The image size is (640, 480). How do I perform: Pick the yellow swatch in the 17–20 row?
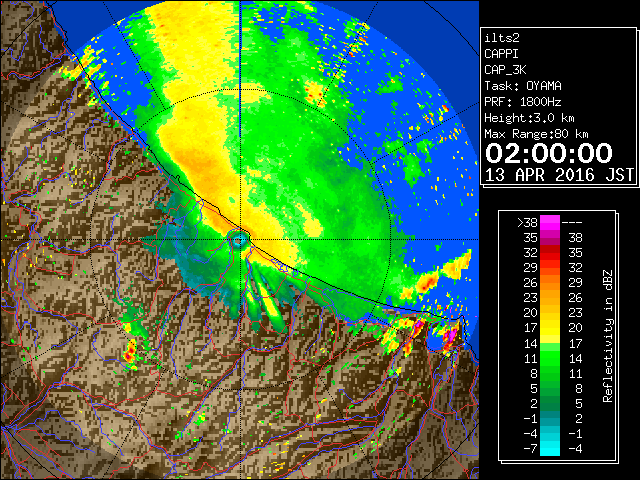[550, 328]
